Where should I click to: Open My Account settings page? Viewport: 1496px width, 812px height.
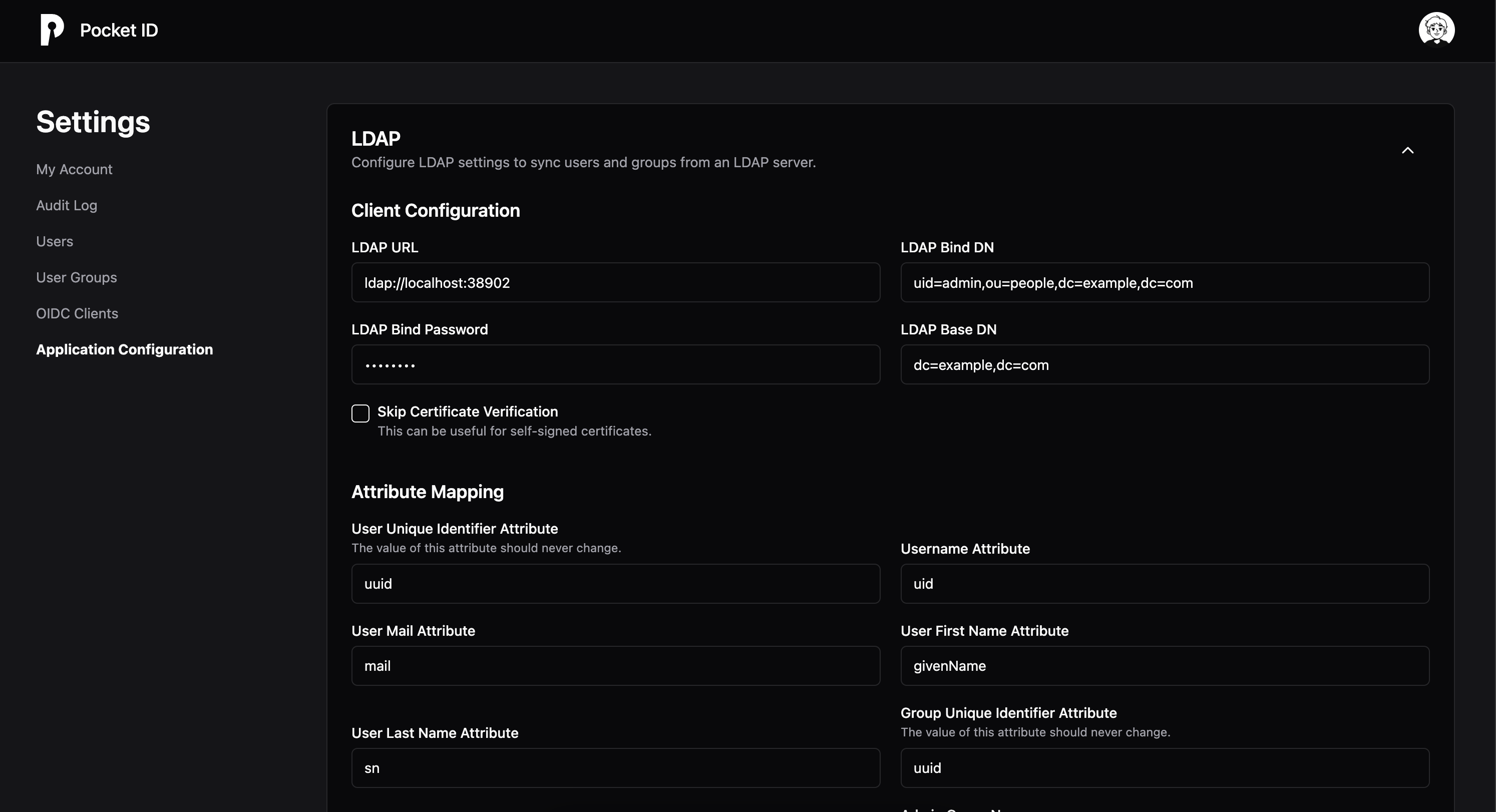click(x=74, y=169)
